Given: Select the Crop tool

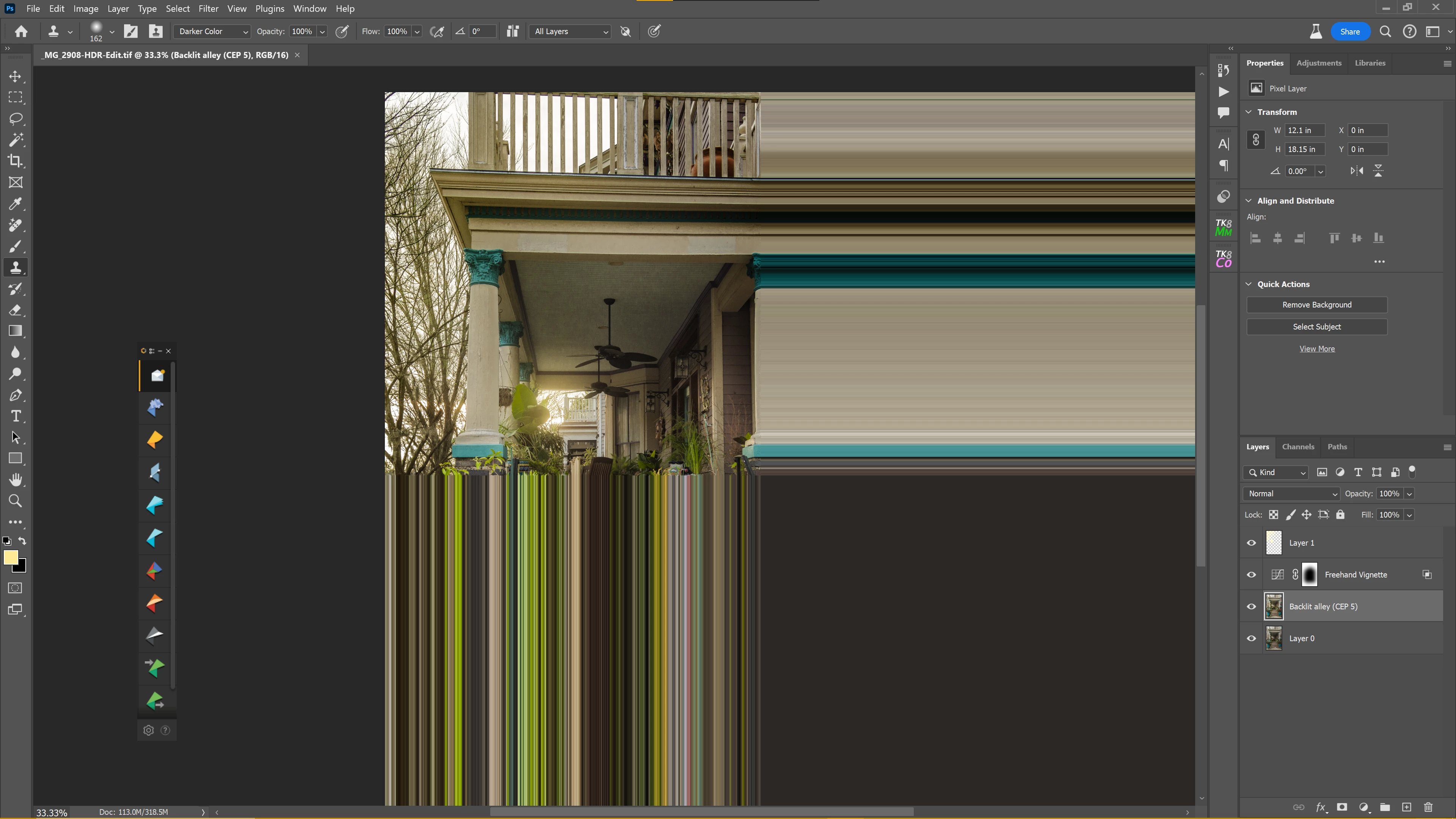Looking at the screenshot, I should 15,161.
